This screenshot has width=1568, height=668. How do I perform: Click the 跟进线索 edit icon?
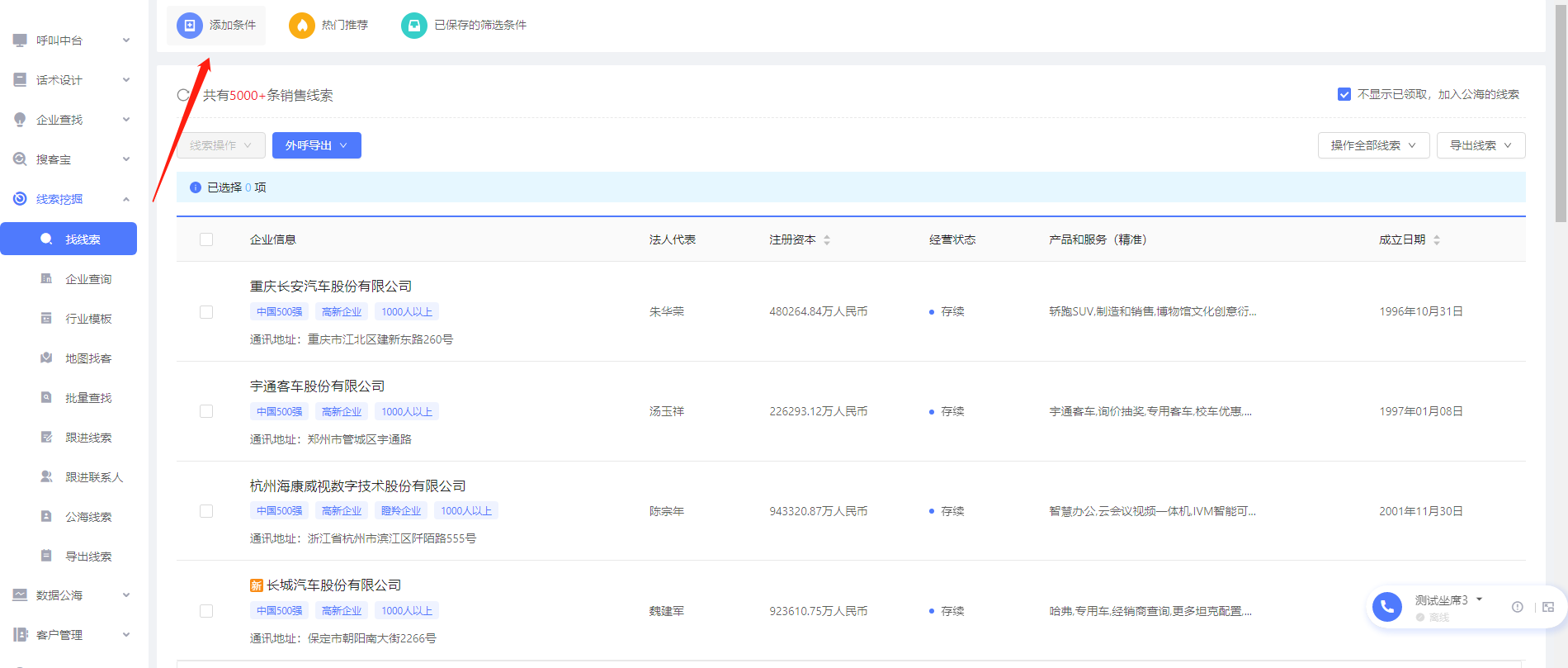click(46, 437)
